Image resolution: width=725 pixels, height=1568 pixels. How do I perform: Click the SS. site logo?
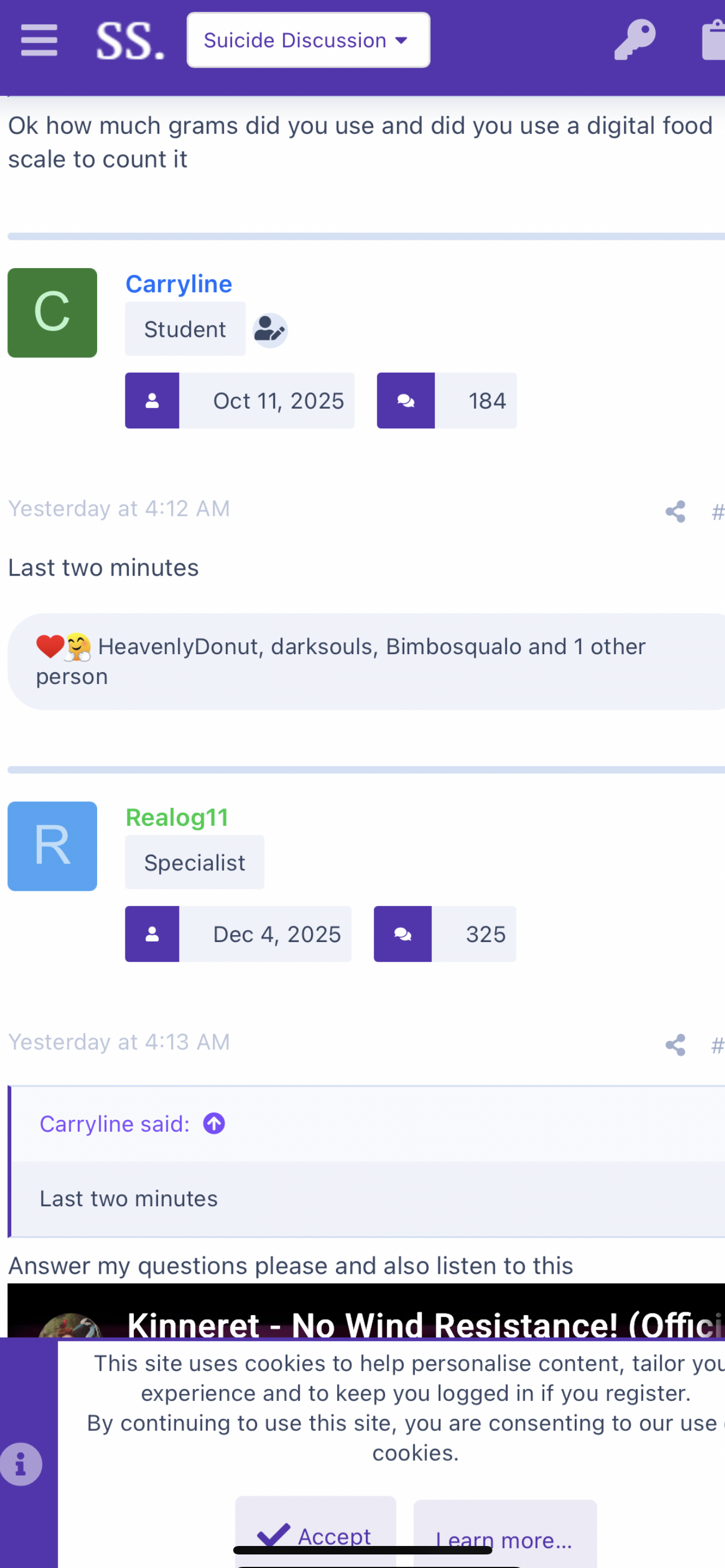click(x=130, y=41)
